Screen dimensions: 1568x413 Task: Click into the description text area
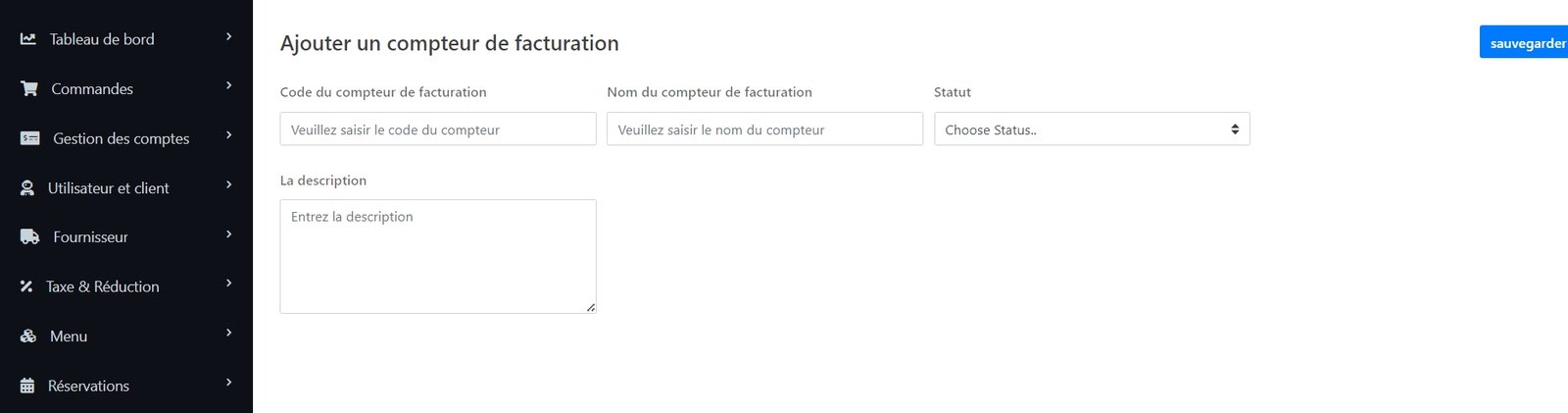pyautogui.click(x=437, y=256)
